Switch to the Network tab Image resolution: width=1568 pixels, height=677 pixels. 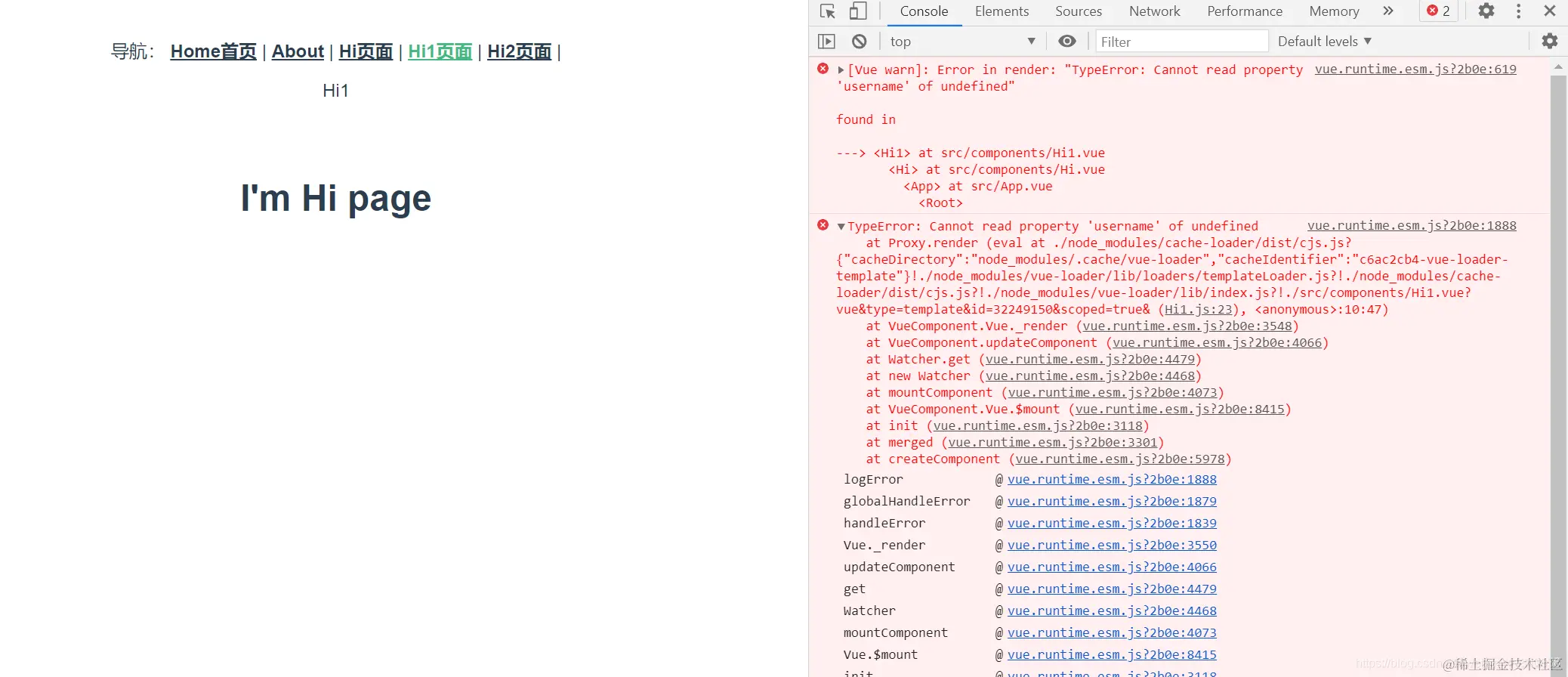pyautogui.click(x=1154, y=11)
